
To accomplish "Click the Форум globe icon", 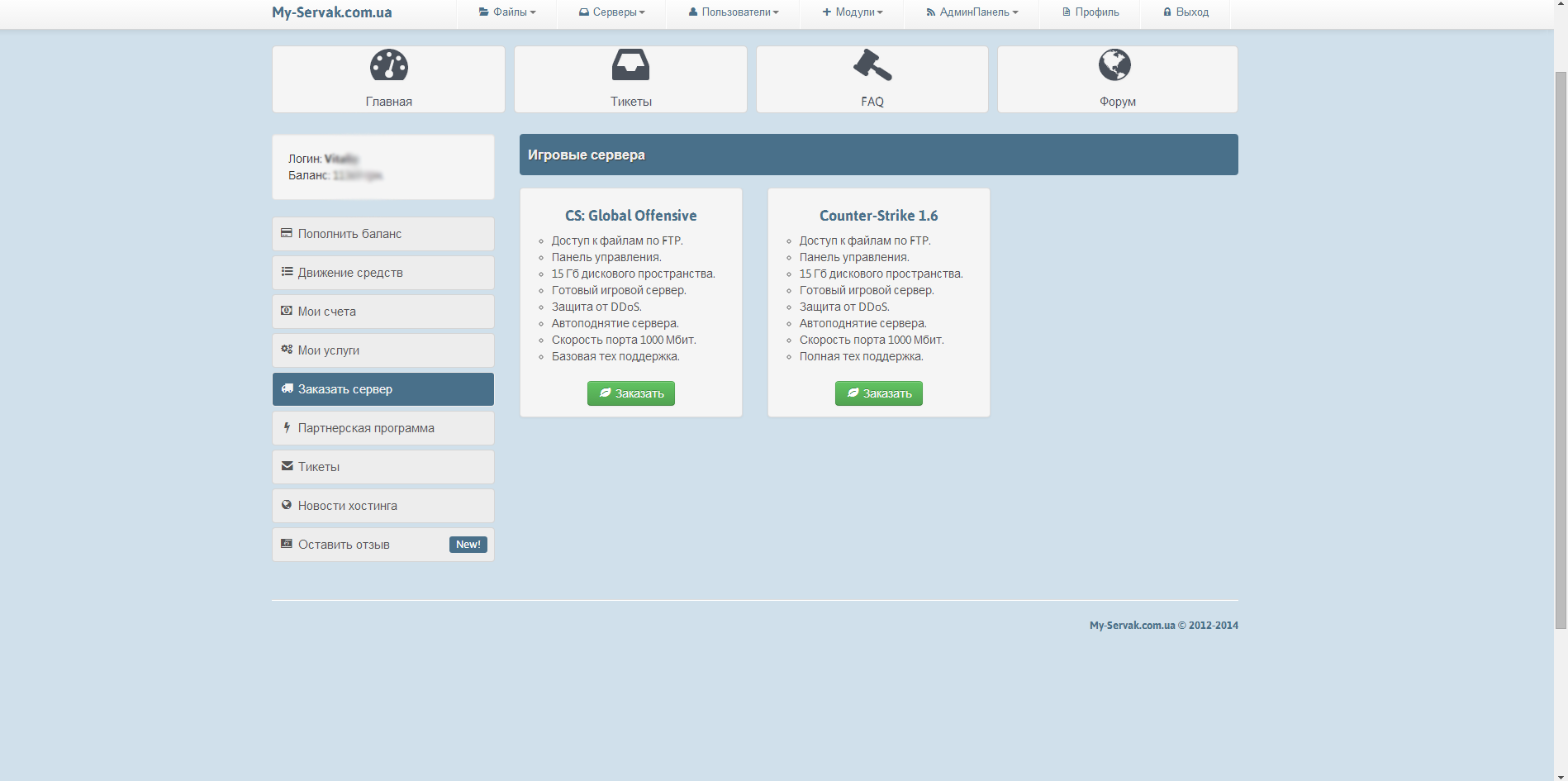I will tap(1114, 65).
